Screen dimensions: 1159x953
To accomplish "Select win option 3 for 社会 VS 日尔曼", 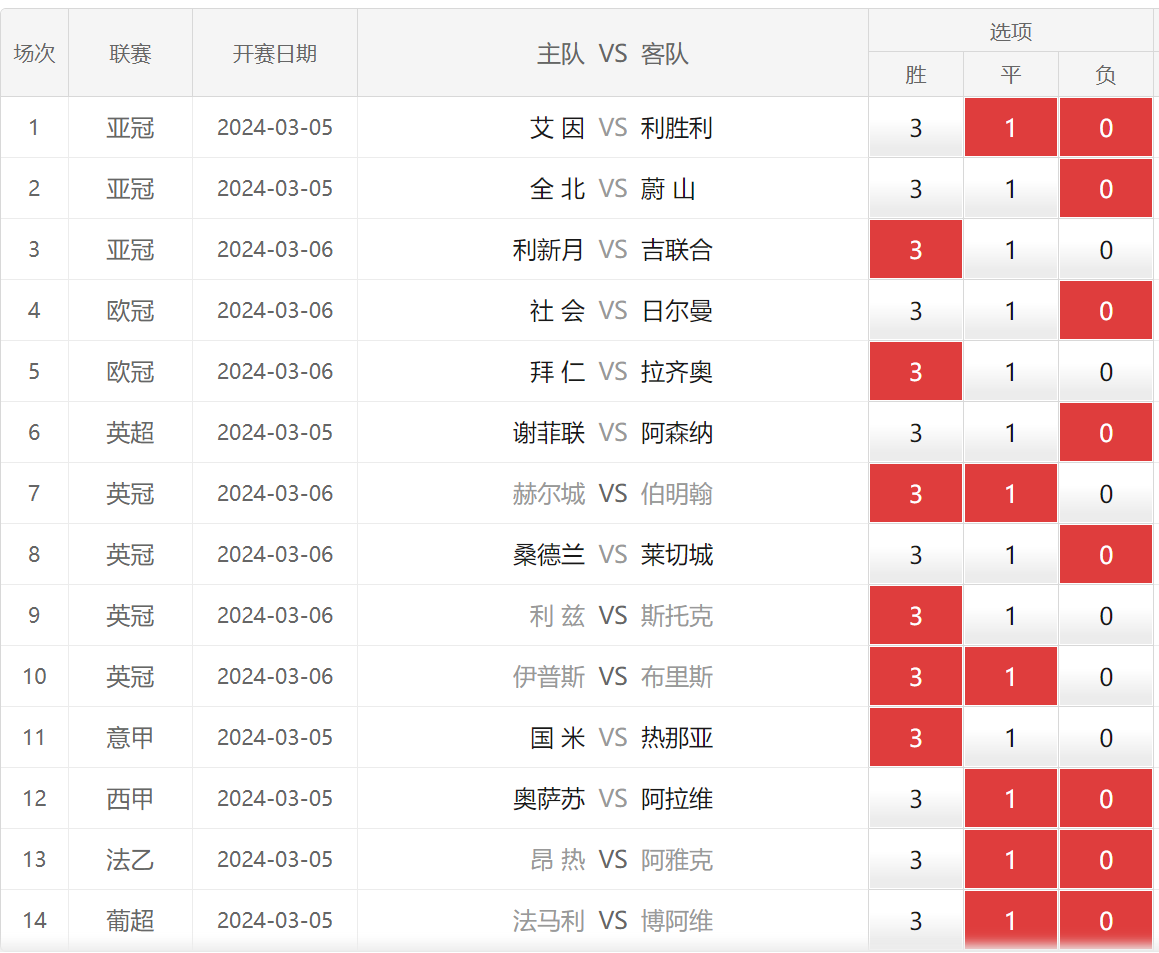I will coord(915,311).
